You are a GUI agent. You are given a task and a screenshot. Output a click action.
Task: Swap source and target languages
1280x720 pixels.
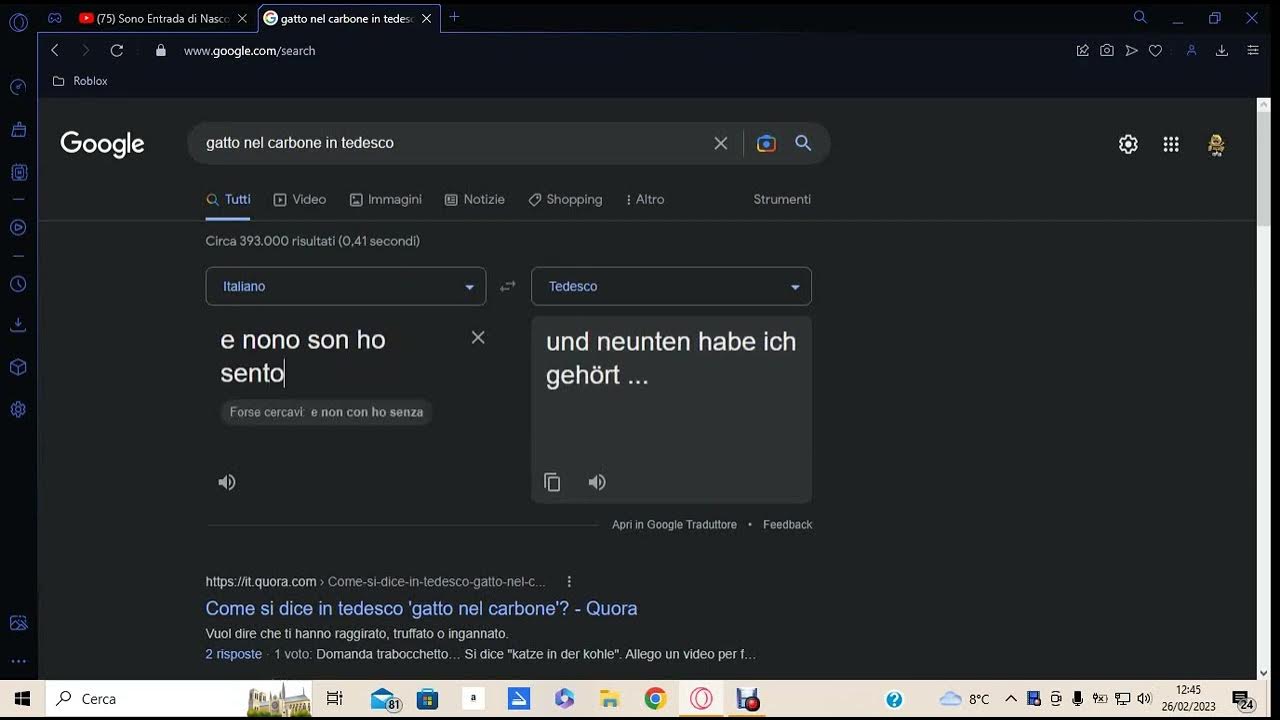[x=508, y=286]
